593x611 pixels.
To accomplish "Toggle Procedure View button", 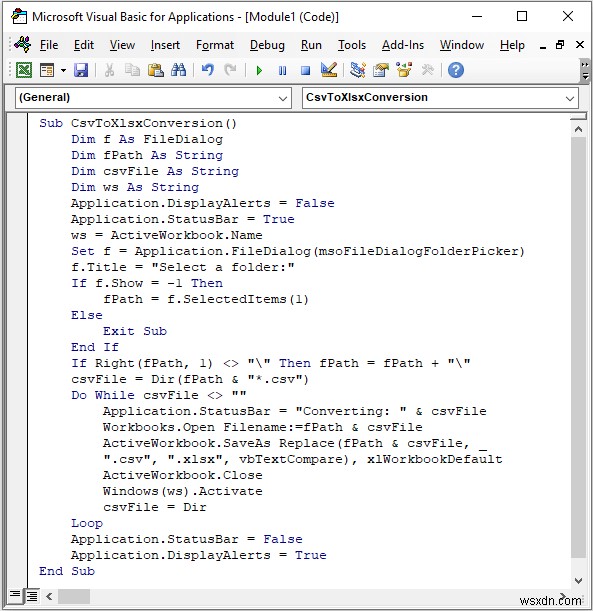I will (15, 595).
